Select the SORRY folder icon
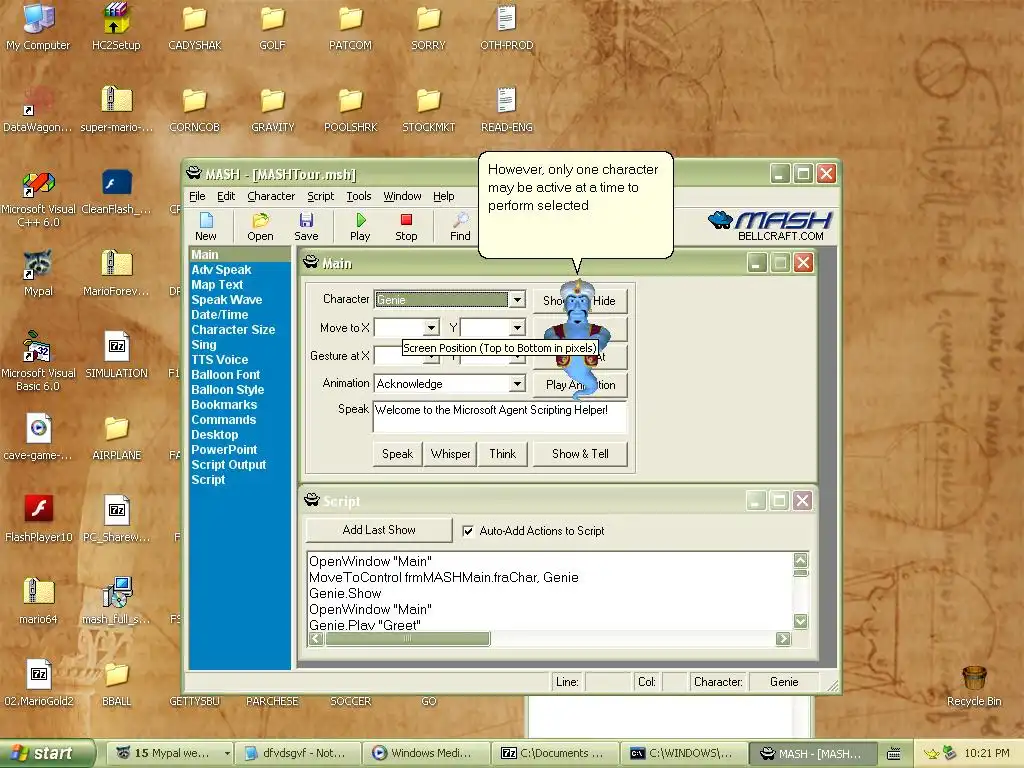Image resolution: width=1024 pixels, height=768 pixels. (x=428, y=18)
